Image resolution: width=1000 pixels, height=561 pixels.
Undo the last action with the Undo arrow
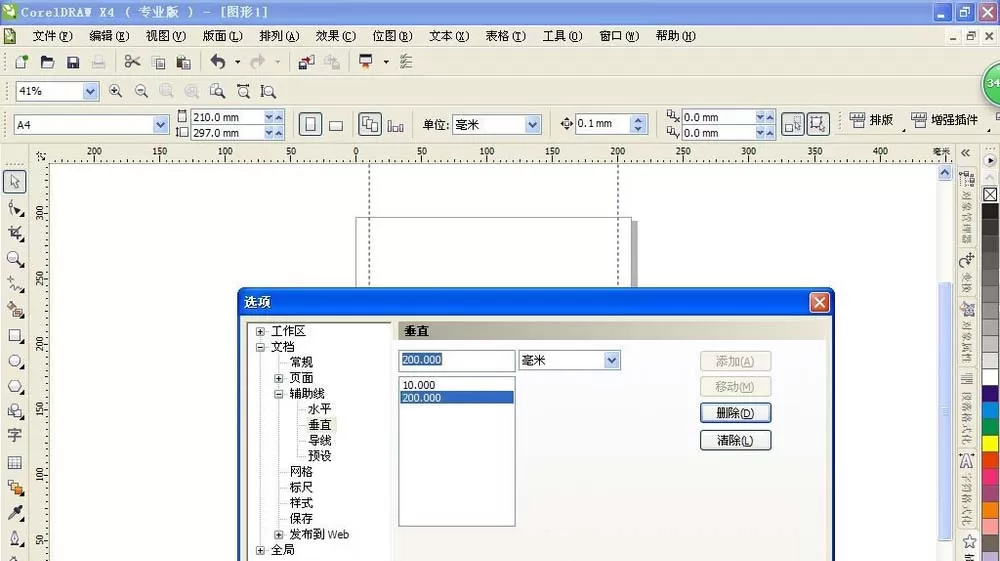pyautogui.click(x=218, y=62)
